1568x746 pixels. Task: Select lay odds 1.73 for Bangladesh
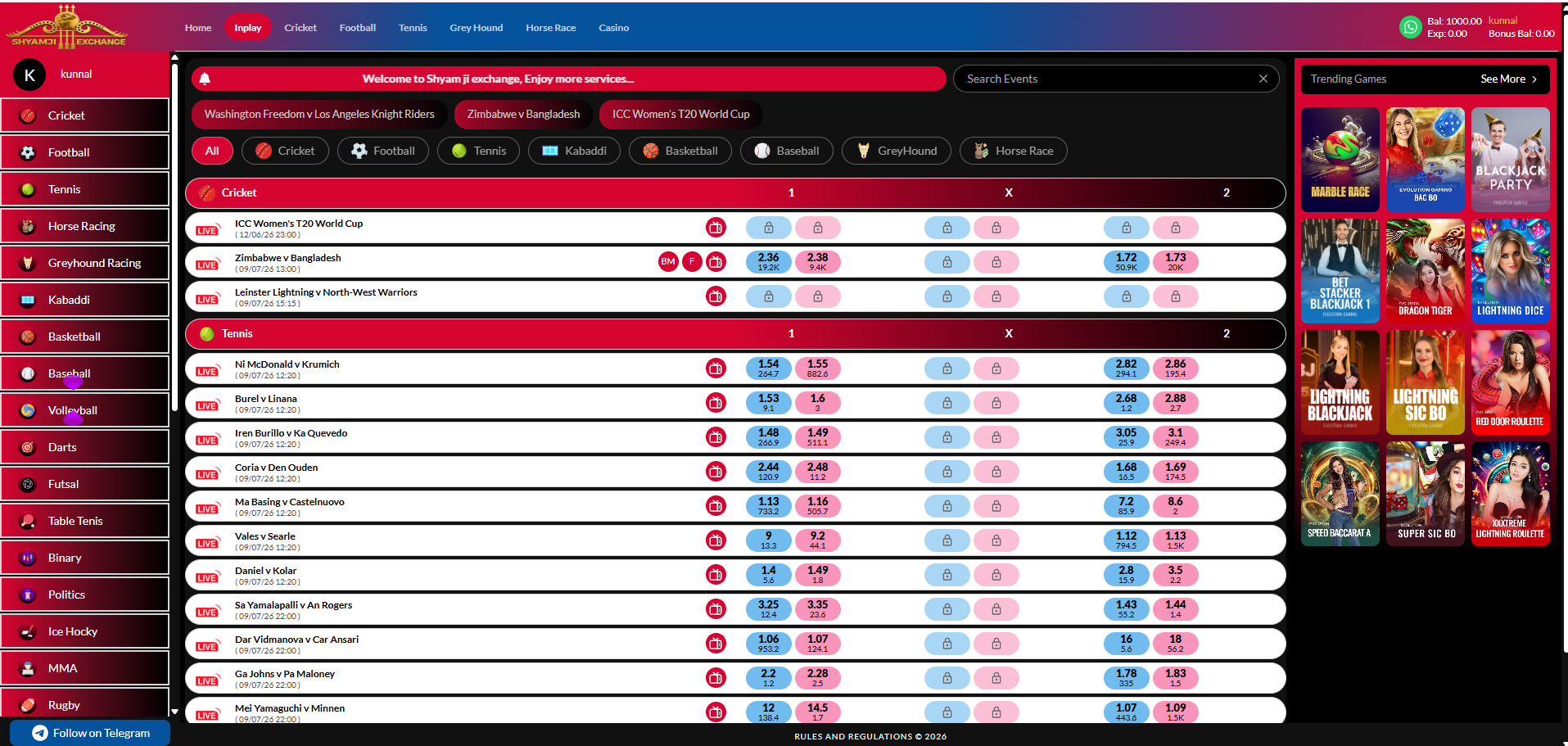(1175, 262)
